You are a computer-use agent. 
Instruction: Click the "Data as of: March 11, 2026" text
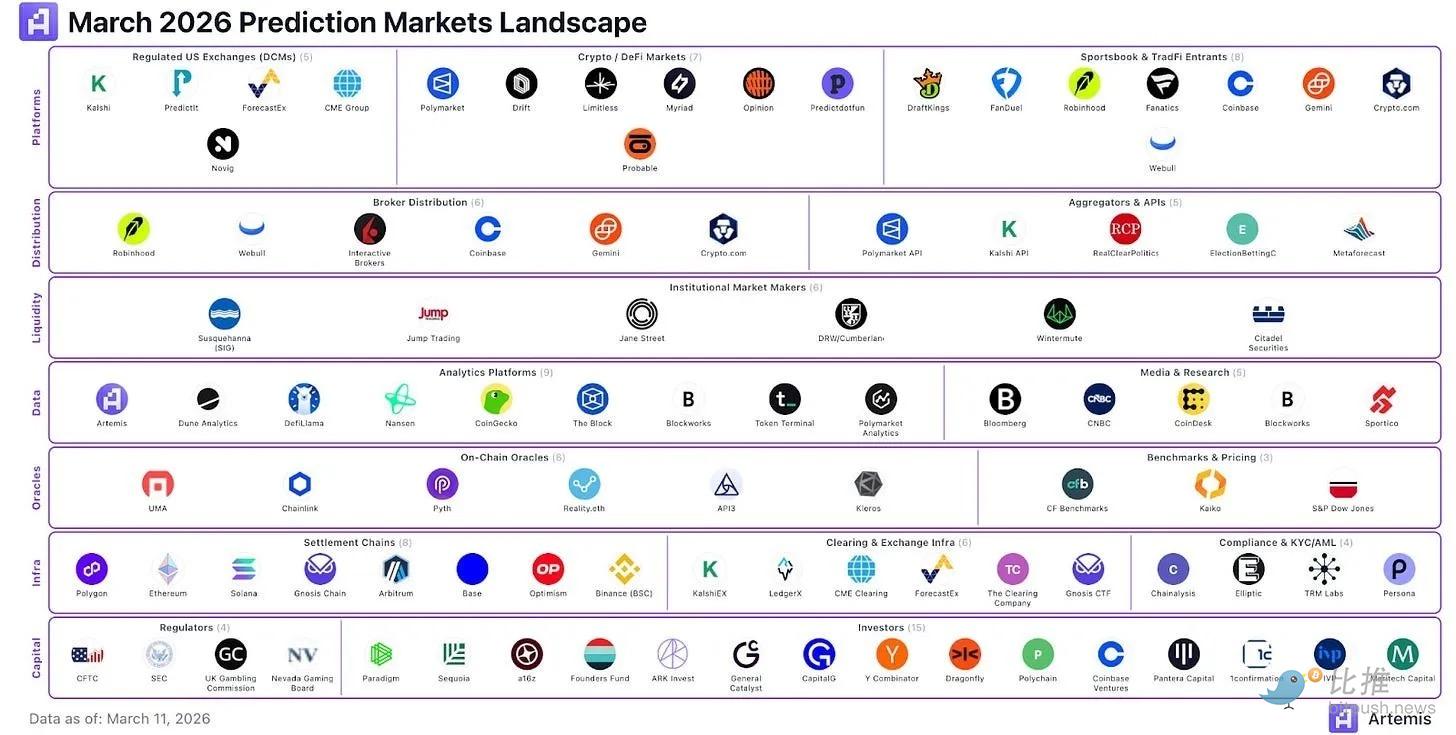(120, 718)
